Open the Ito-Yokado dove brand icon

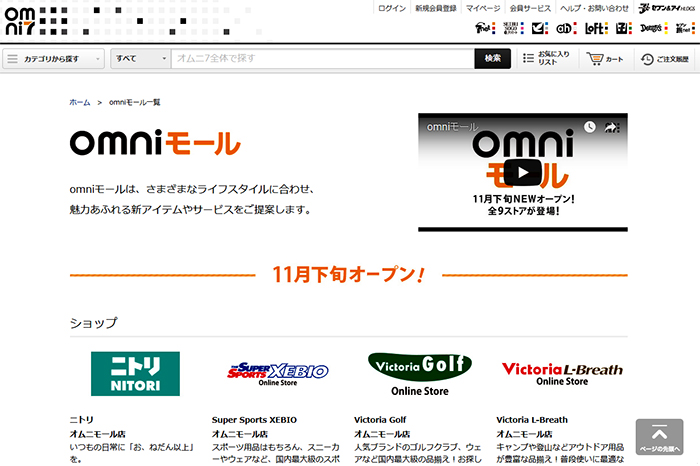point(540,28)
